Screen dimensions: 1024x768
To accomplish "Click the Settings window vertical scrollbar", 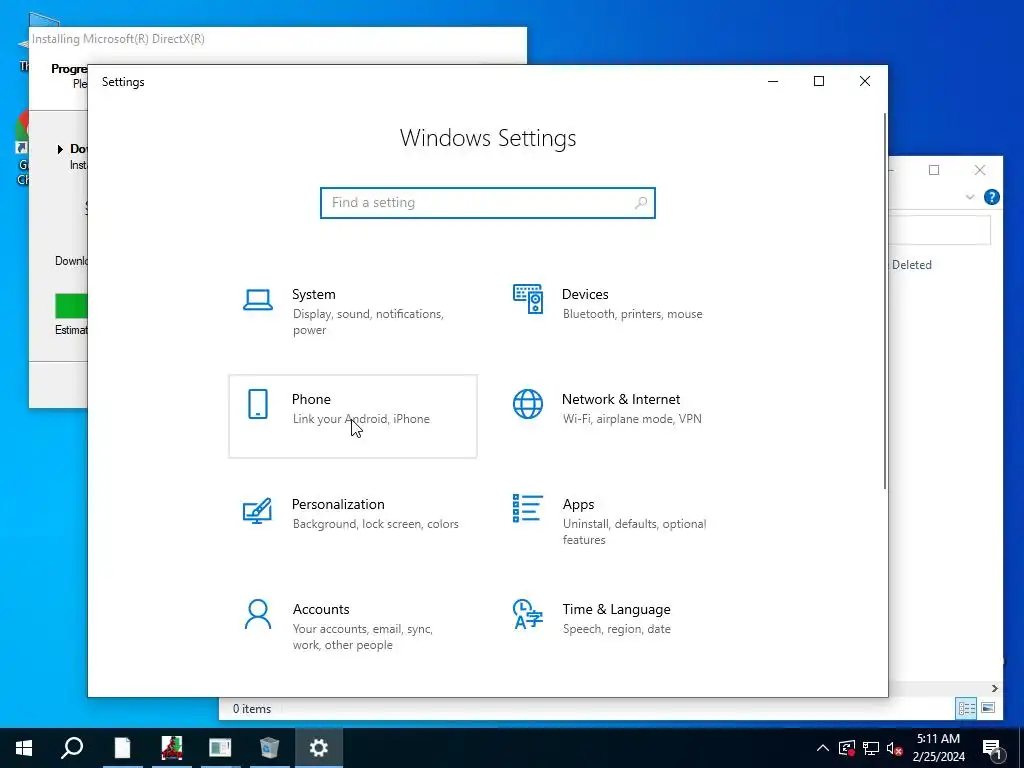I will 885,300.
